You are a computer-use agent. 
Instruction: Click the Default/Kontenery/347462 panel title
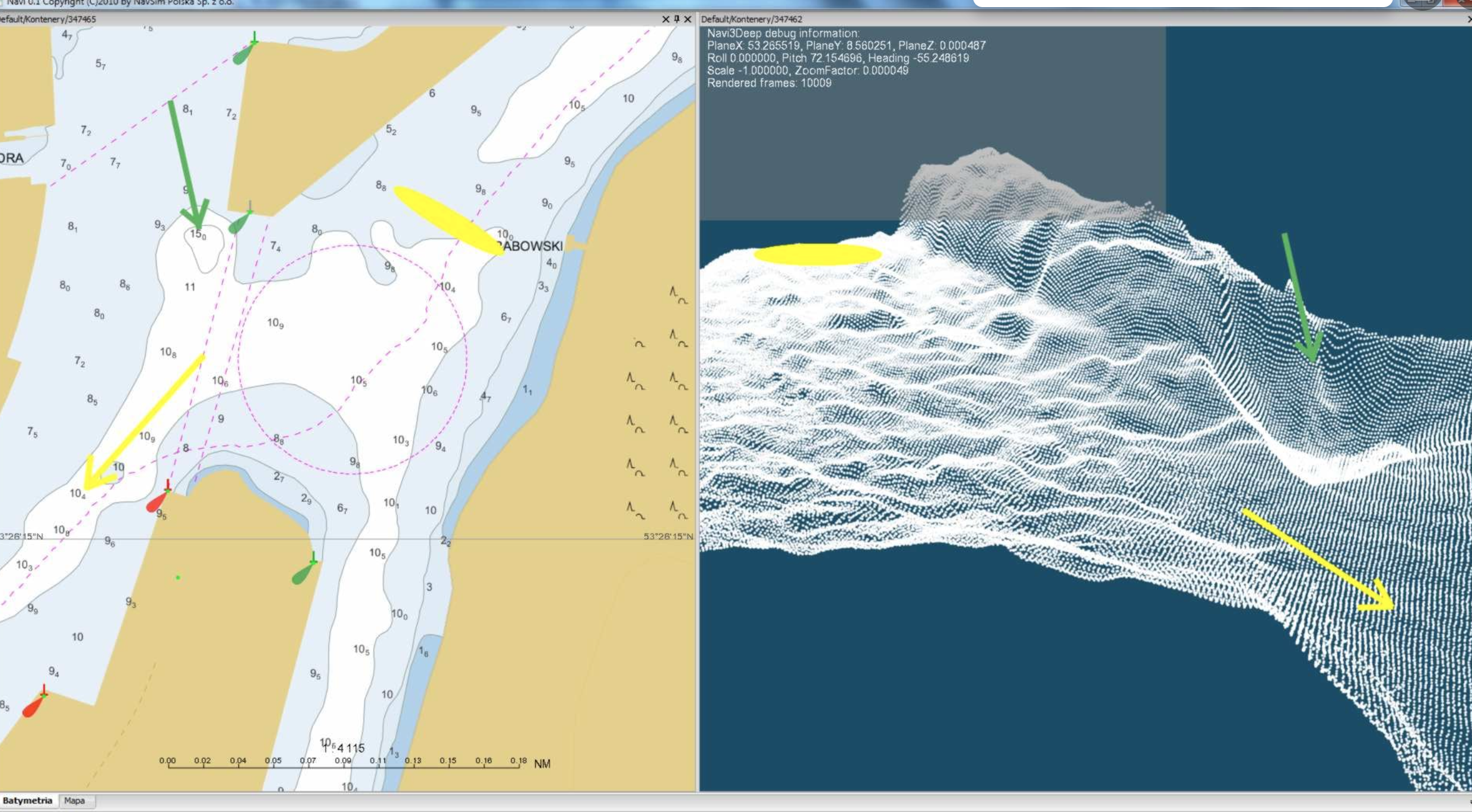[x=752, y=19]
